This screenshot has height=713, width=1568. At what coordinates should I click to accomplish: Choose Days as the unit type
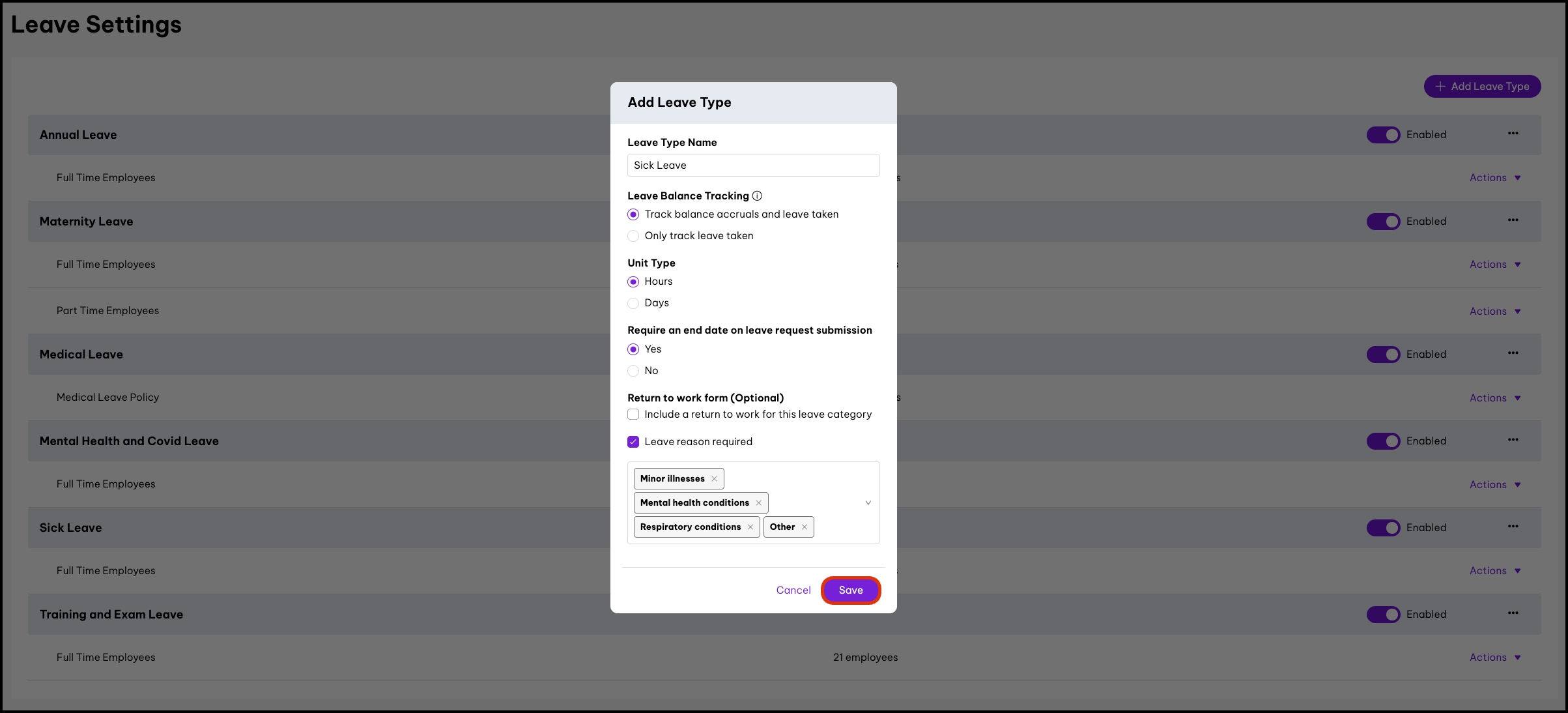tap(633, 303)
